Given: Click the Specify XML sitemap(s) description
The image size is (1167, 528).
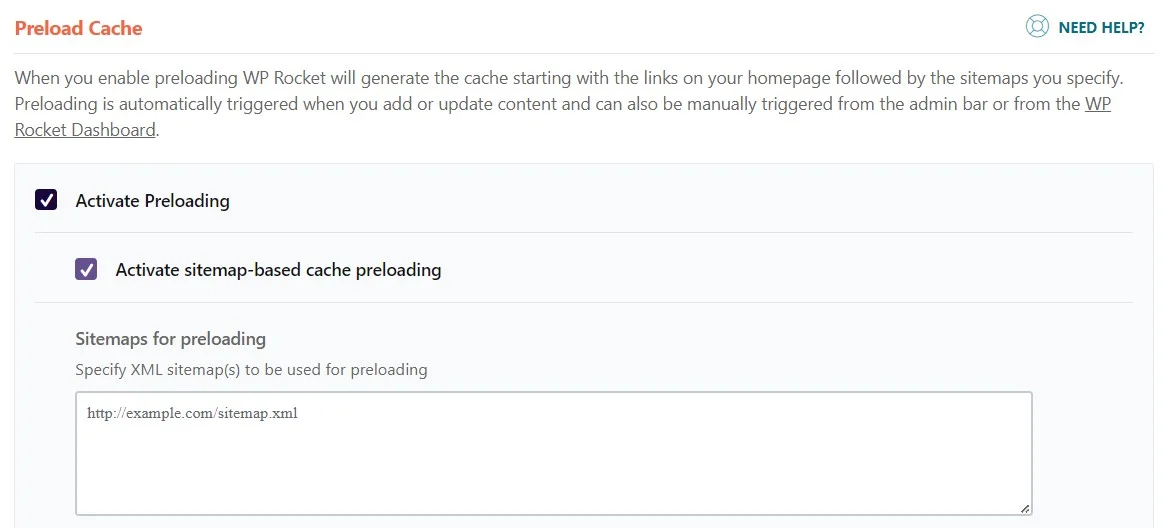Looking at the screenshot, I should pos(252,369).
